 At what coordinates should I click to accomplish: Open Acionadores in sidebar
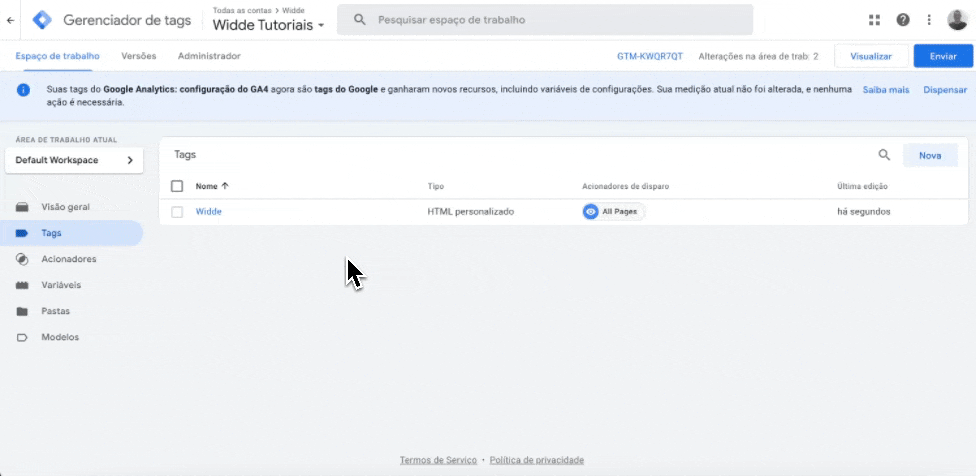point(68,259)
